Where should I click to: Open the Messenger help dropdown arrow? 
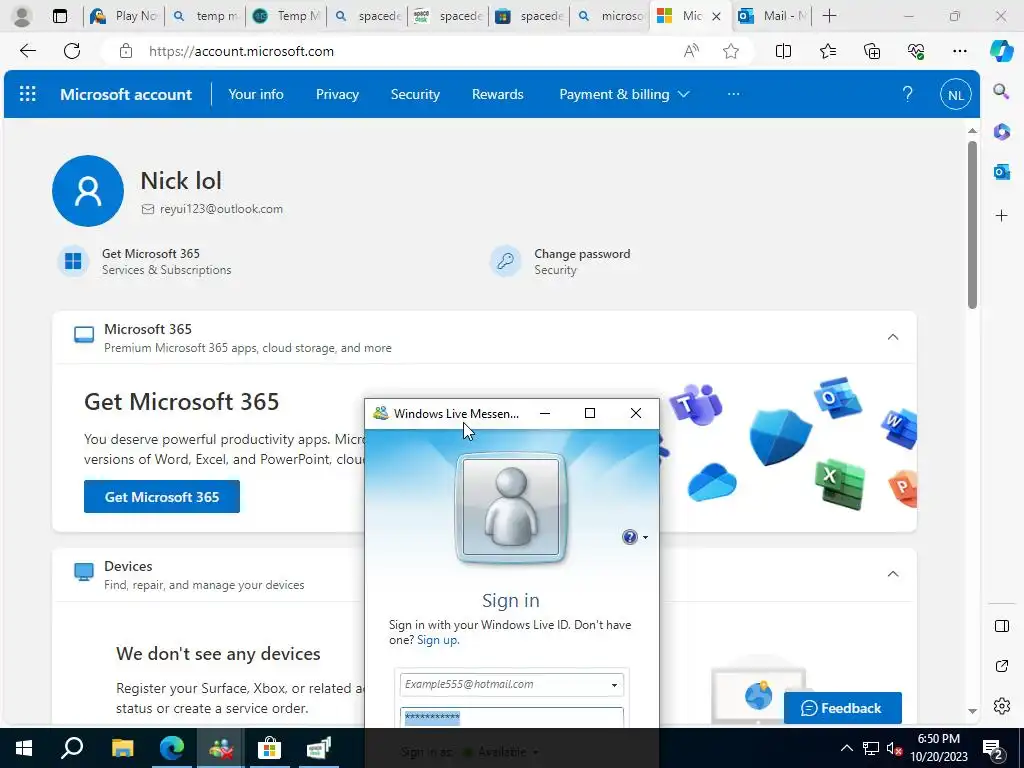pos(645,537)
